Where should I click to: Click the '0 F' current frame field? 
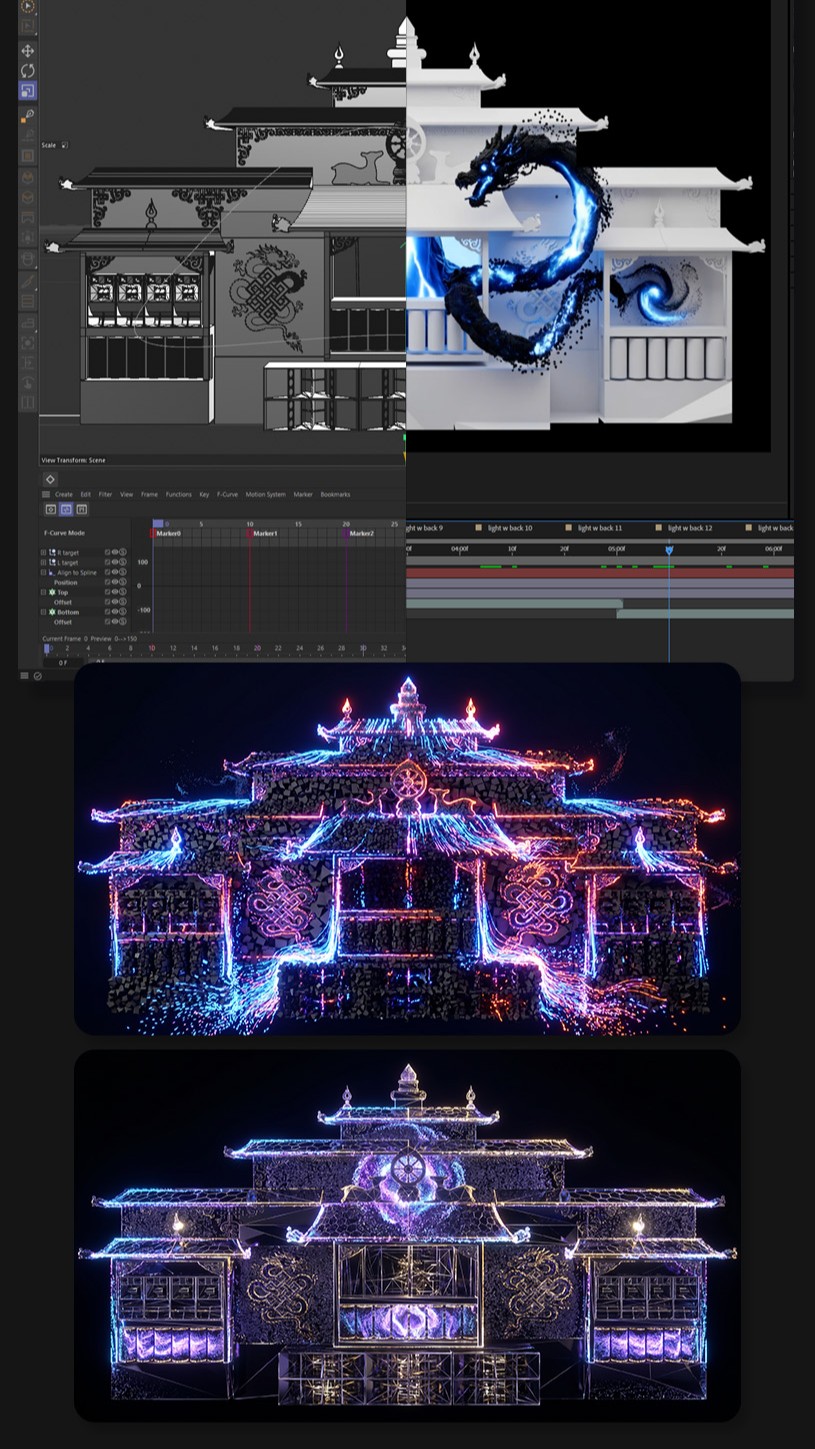click(x=63, y=663)
